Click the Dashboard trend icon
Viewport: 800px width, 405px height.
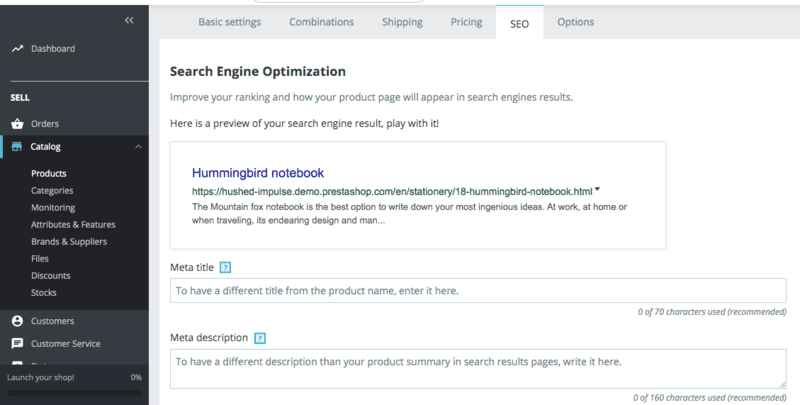point(17,49)
